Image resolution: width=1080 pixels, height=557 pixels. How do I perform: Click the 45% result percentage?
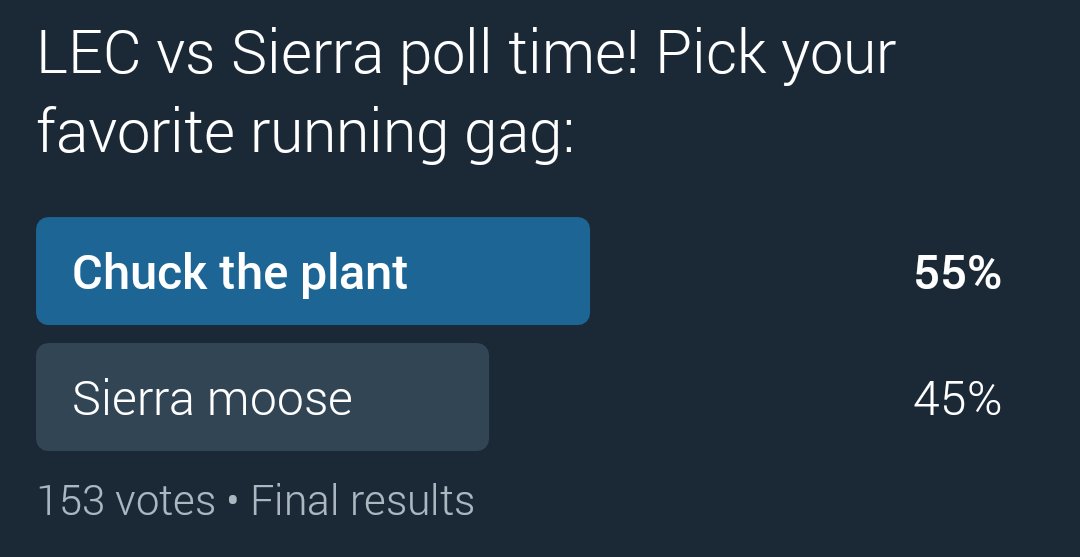pyautogui.click(x=957, y=399)
